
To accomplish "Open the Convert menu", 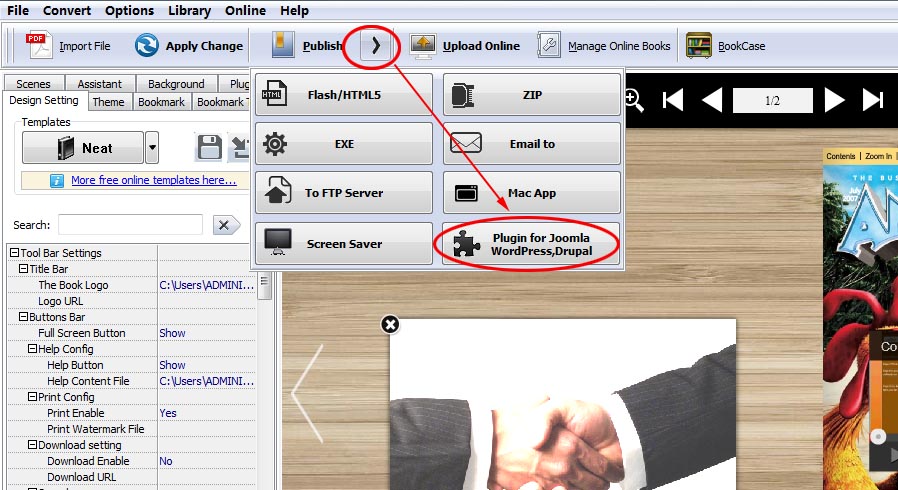I will tap(66, 10).
